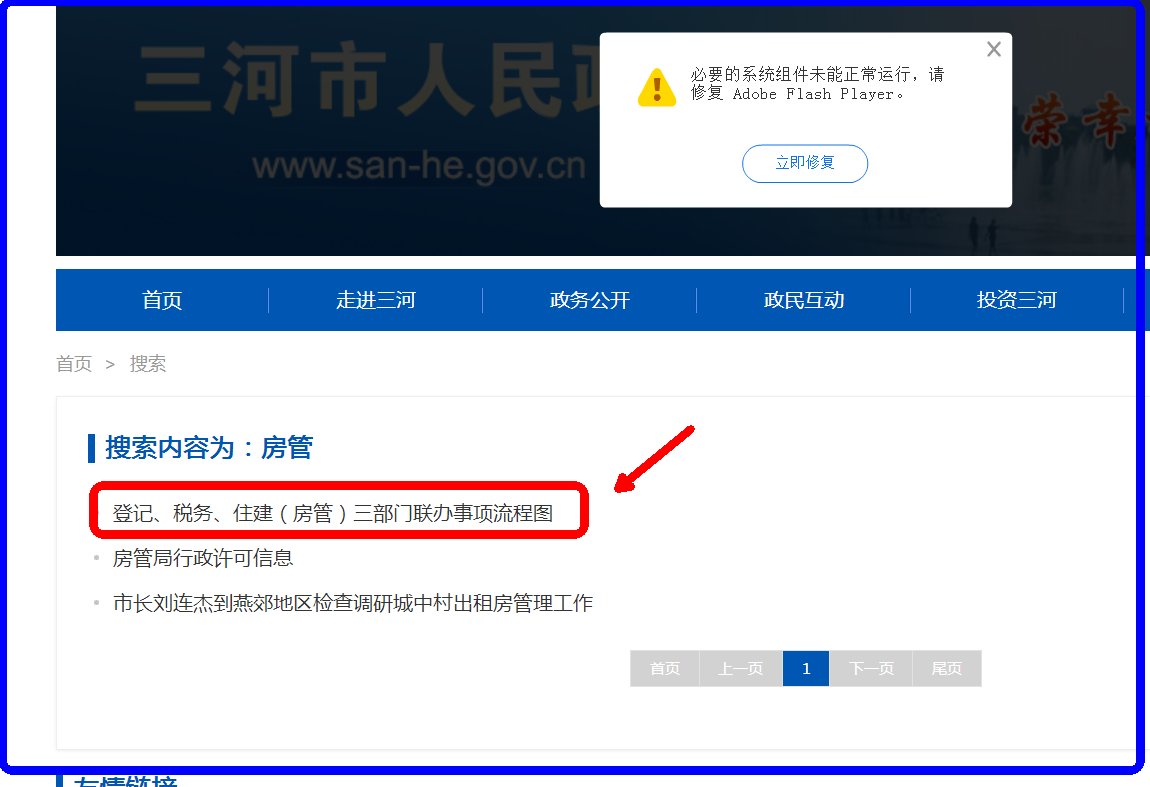The height and width of the screenshot is (787, 1150).
Task: Click the yellow warning triangle icon
Action: point(657,84)
